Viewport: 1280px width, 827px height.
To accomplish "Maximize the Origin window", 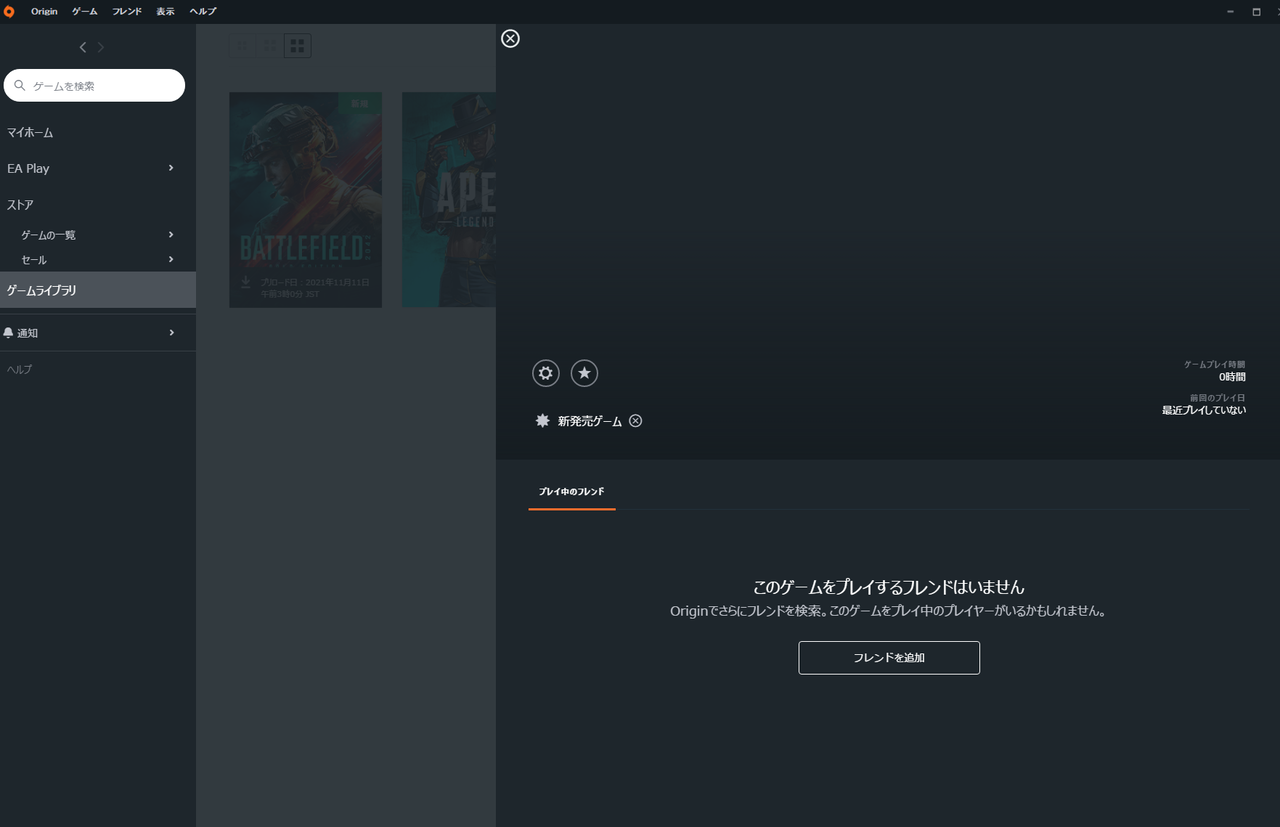I will pos(1256,11).
